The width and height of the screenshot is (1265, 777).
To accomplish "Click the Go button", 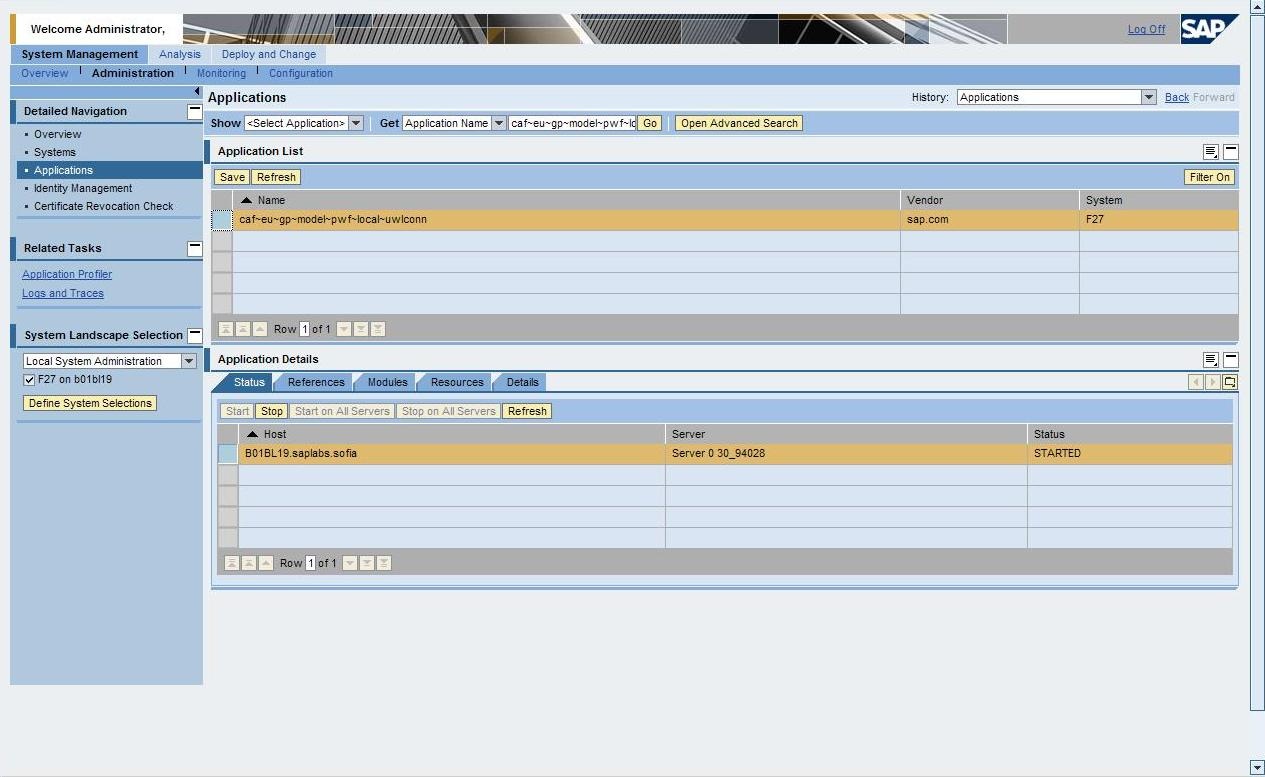I will coord(650,124).
